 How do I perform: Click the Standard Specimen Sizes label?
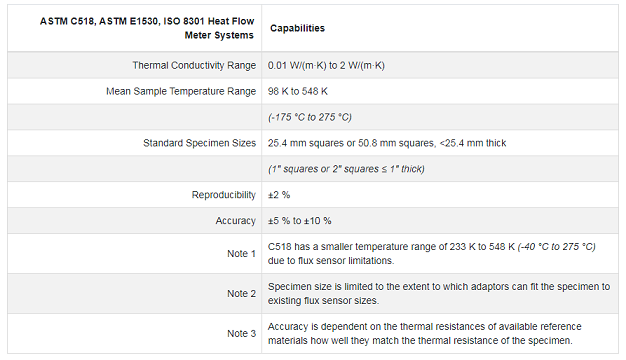(199, 143)
